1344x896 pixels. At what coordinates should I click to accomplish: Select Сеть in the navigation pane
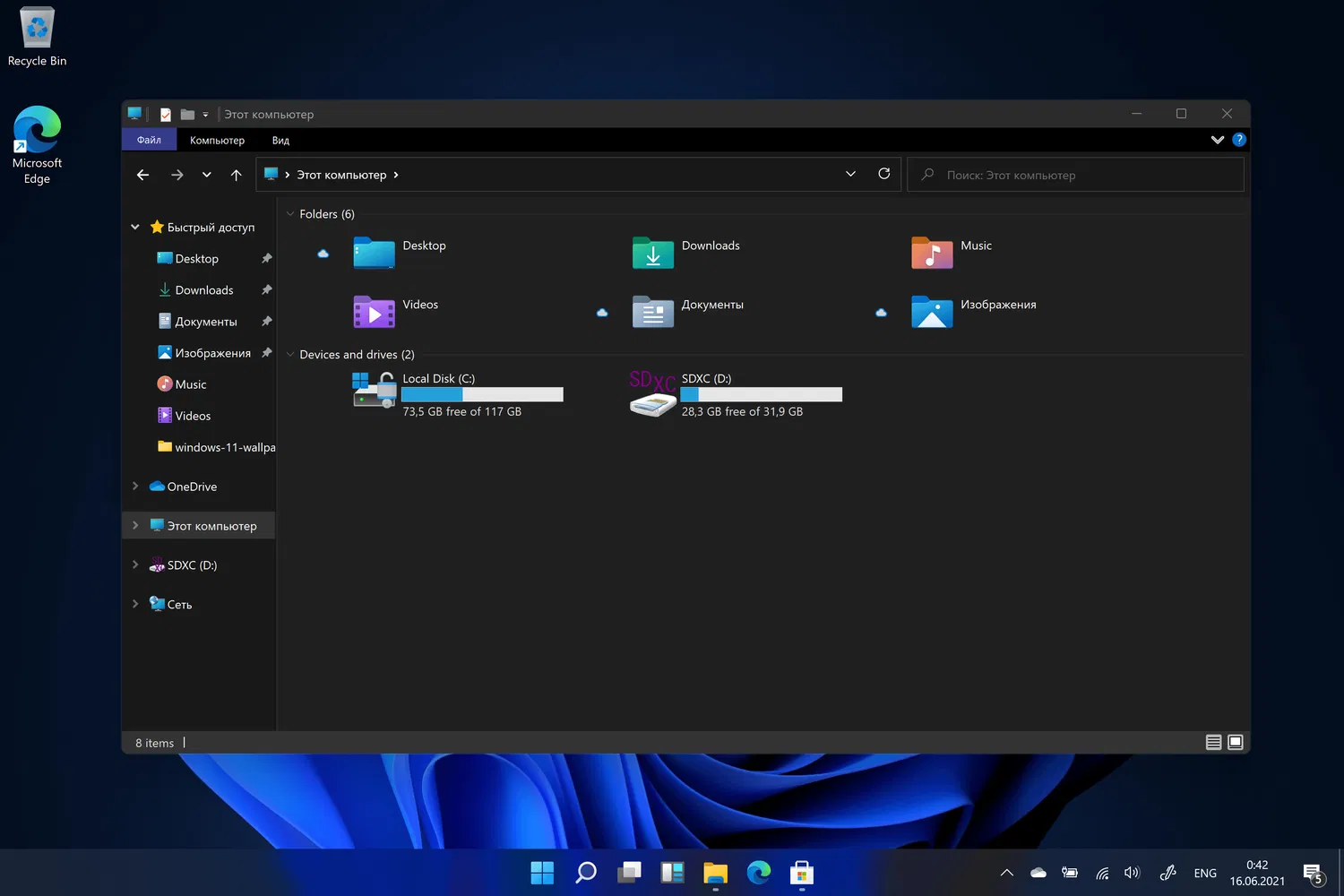click(x=179, y=605)
